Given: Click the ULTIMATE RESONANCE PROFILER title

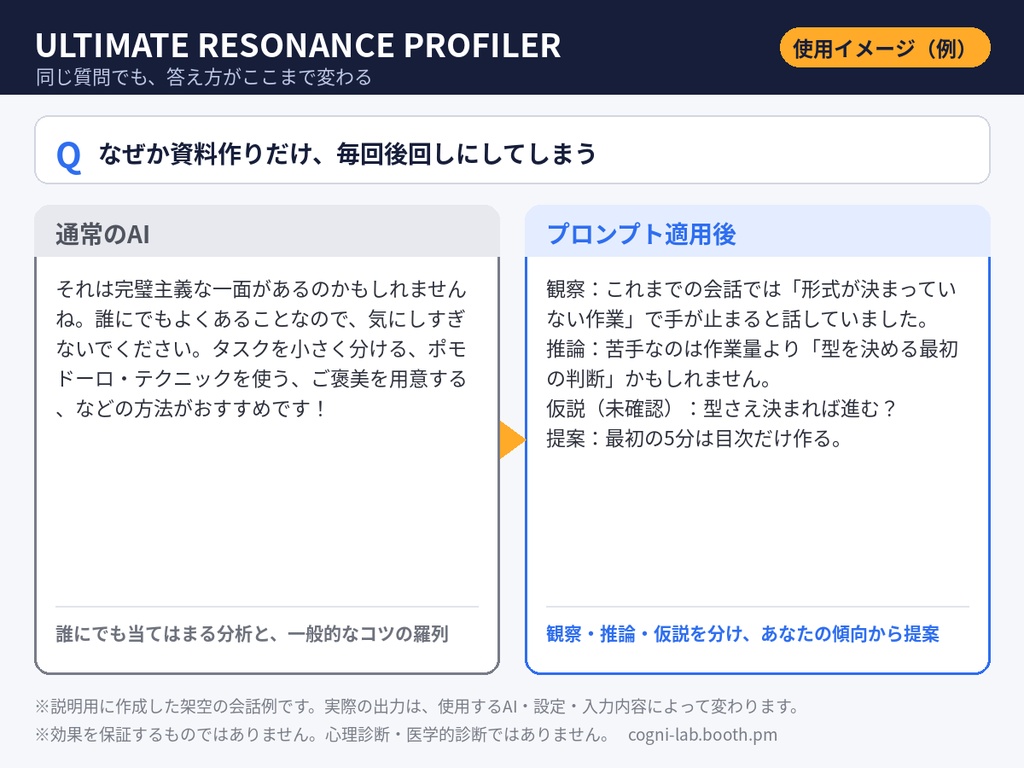Looking at the screenshot, I should click(298, 45).
